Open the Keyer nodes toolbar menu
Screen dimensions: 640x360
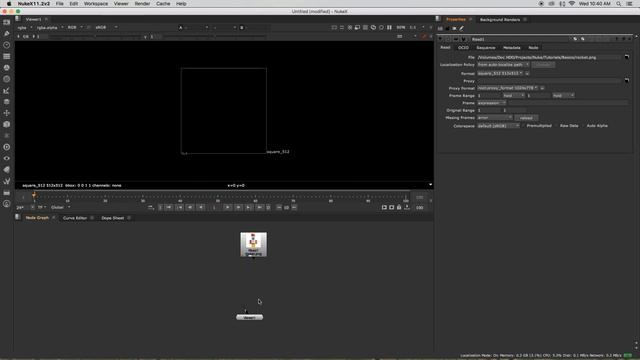(x=7, y=91)
